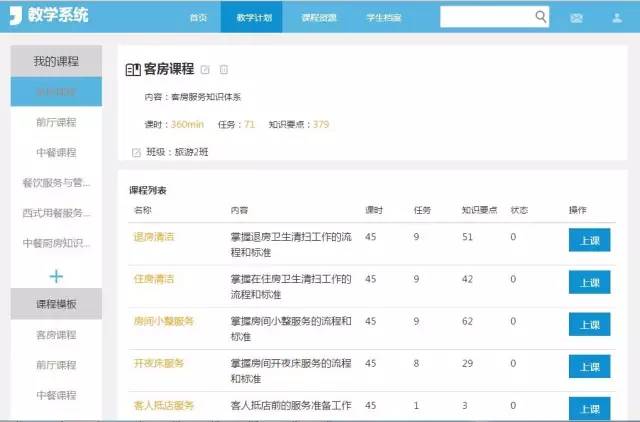
Task: Select 前厅课程 under 我的课程
Action: coord(56,122)
